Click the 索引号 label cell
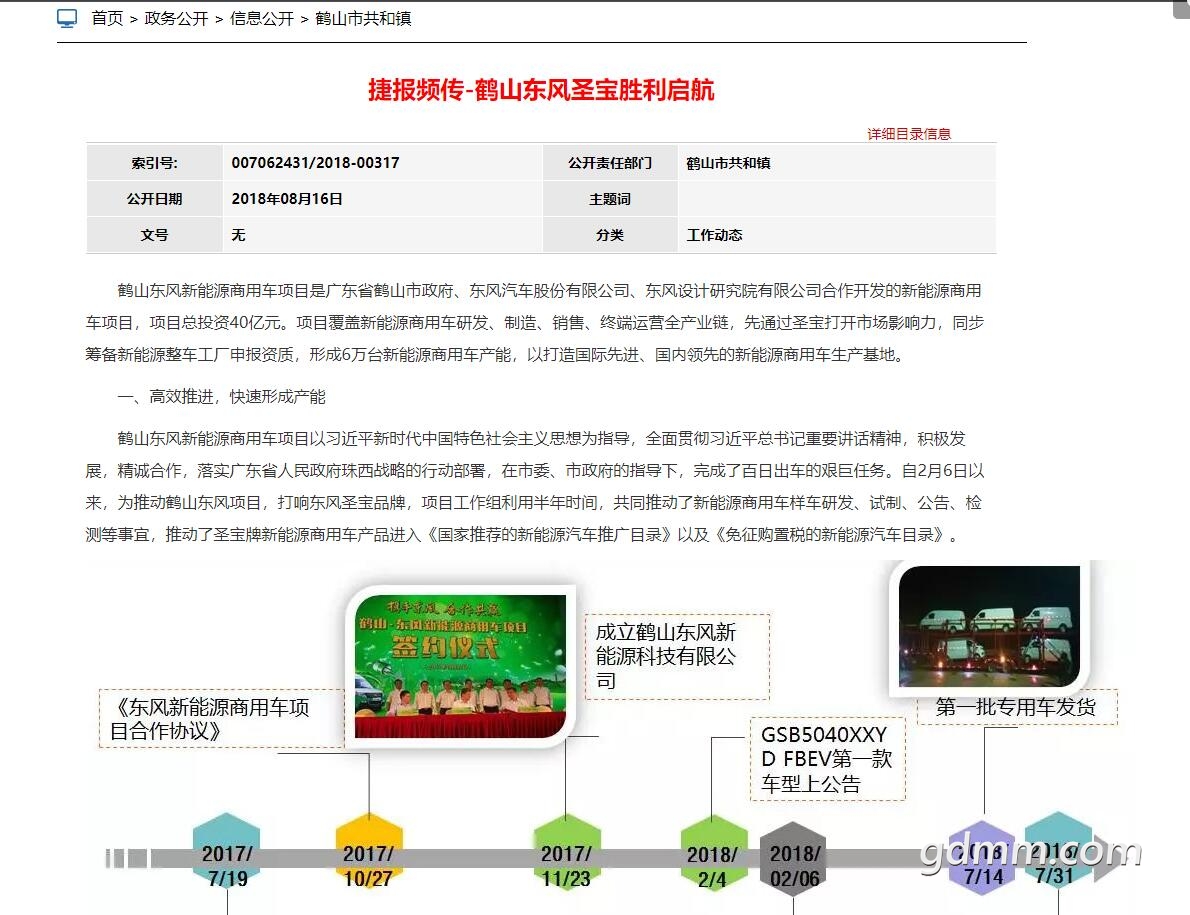This screenshot has height=915, width=1190. click(155, 162)
